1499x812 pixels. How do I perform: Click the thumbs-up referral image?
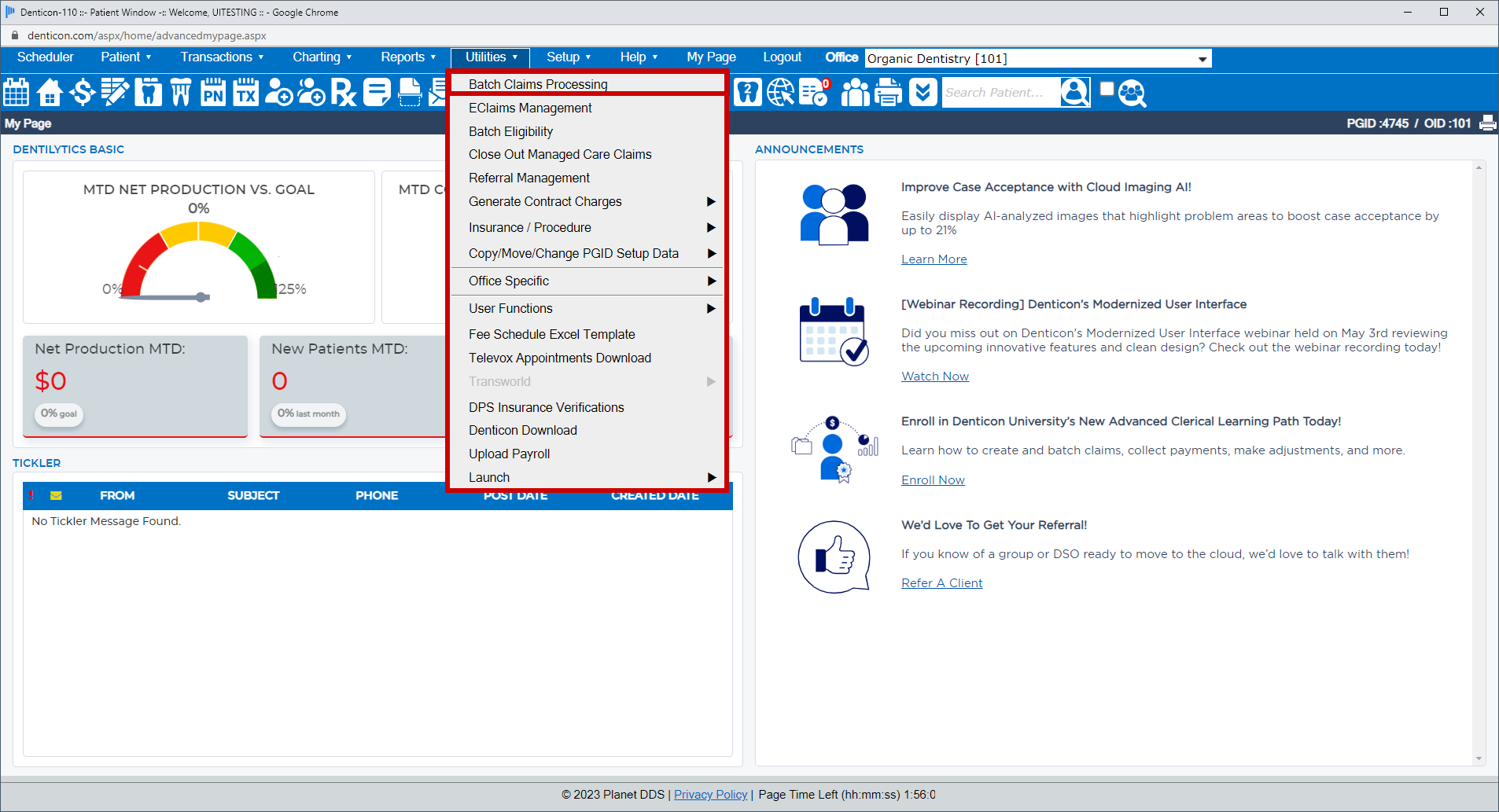coord(834,557)
